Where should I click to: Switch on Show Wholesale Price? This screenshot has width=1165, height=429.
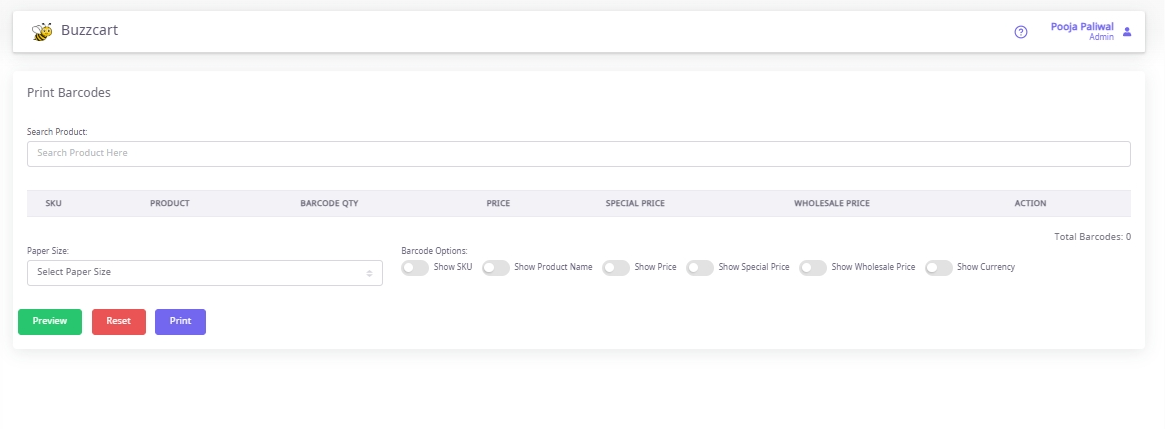coord(812,268)
